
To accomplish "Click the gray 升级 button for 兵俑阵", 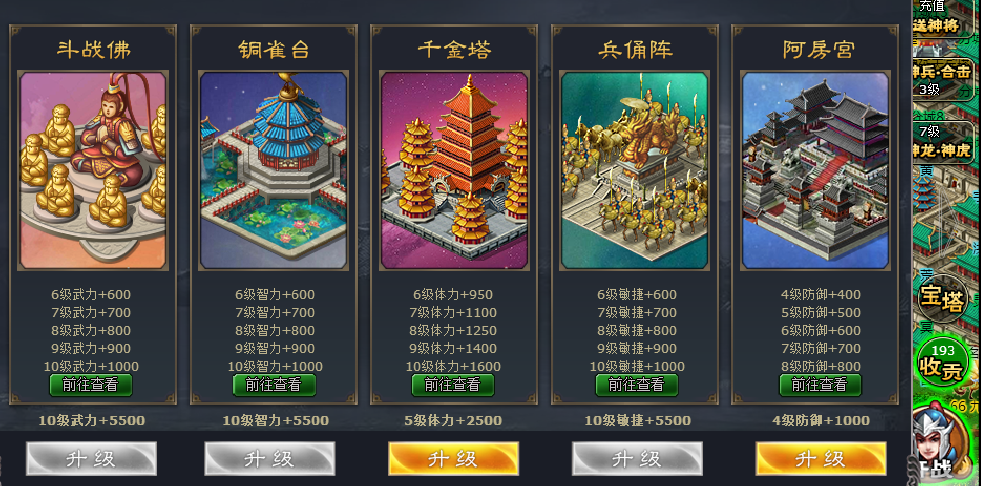I will [637, 458].
